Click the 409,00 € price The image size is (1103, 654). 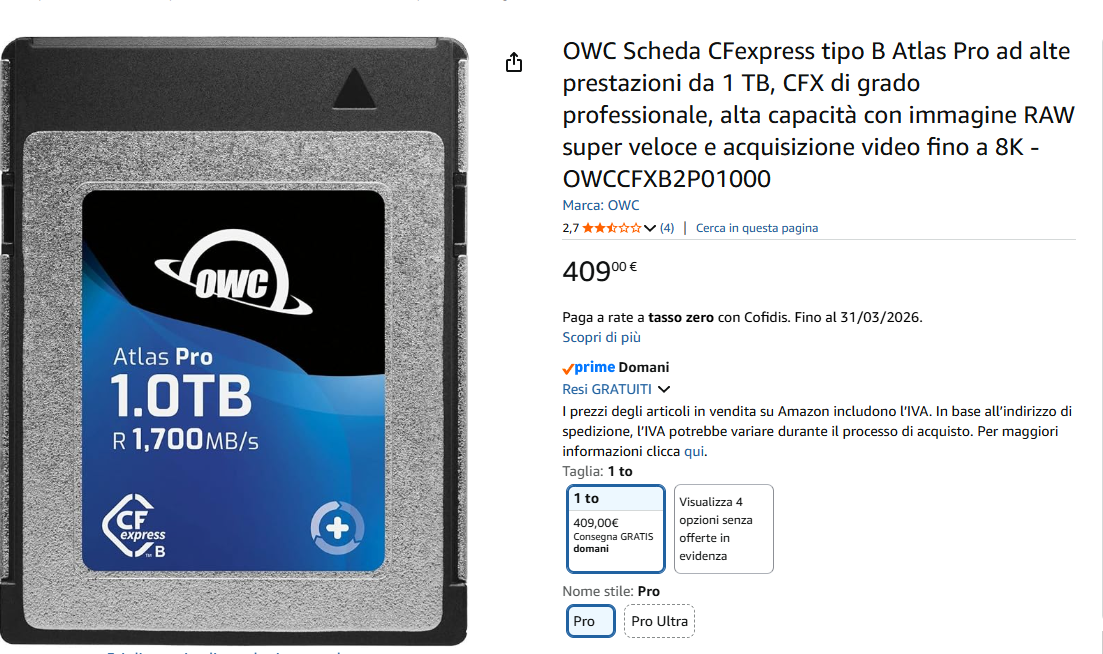(x=599, y=271)
